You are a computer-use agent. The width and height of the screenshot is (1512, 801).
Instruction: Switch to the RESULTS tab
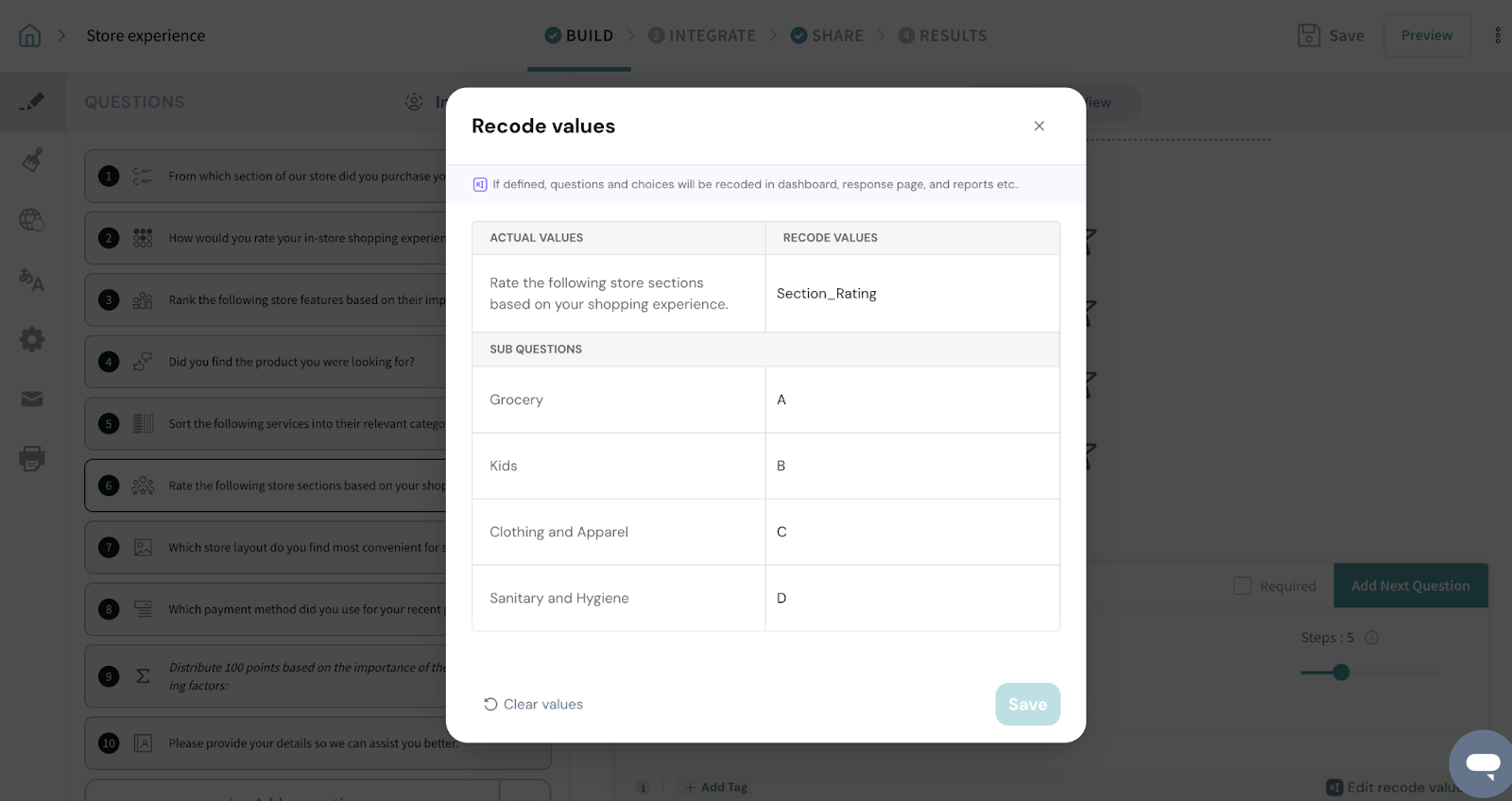pyautogui.click(x=942, y=36)
